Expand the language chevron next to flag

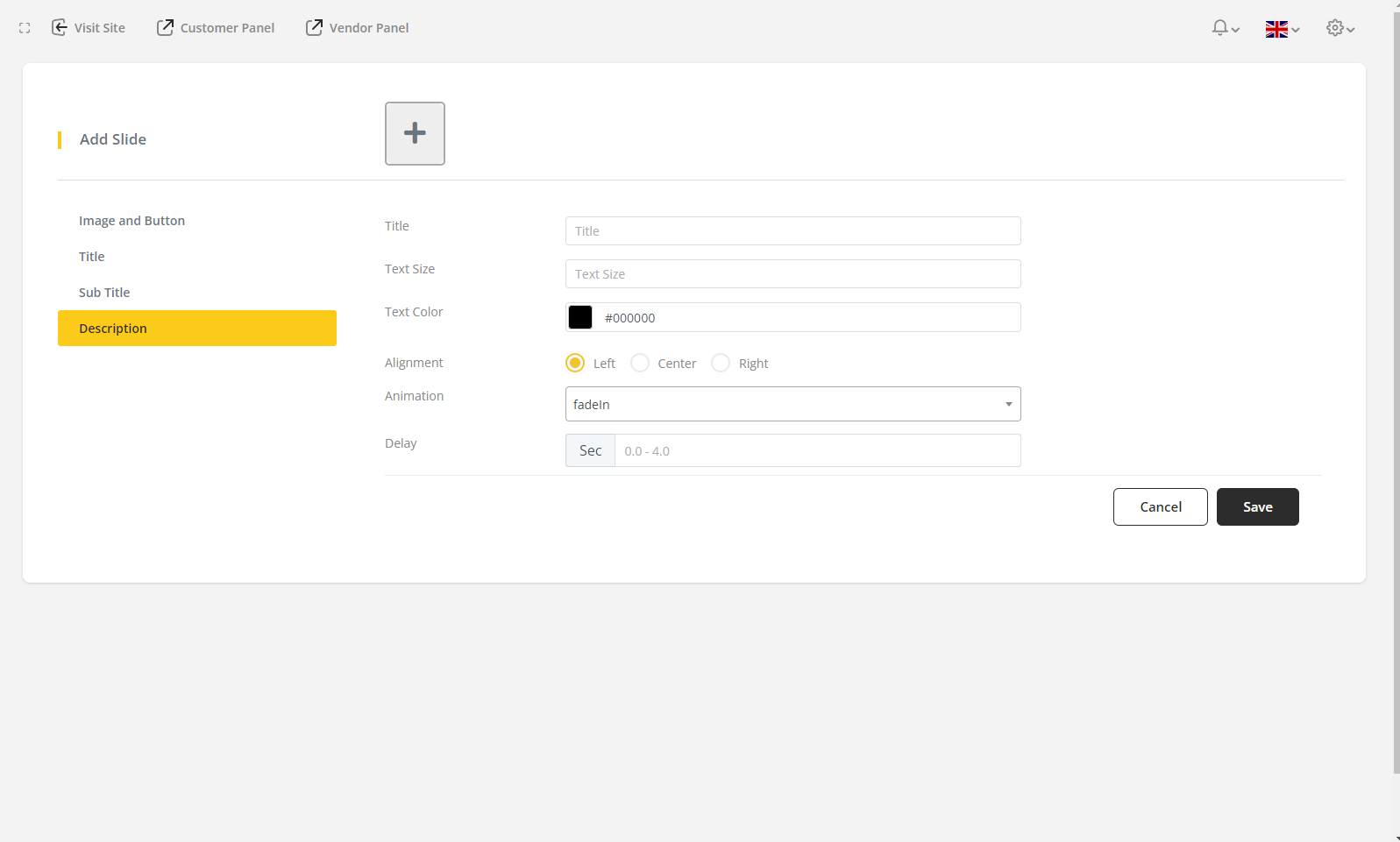(1296, 30)
